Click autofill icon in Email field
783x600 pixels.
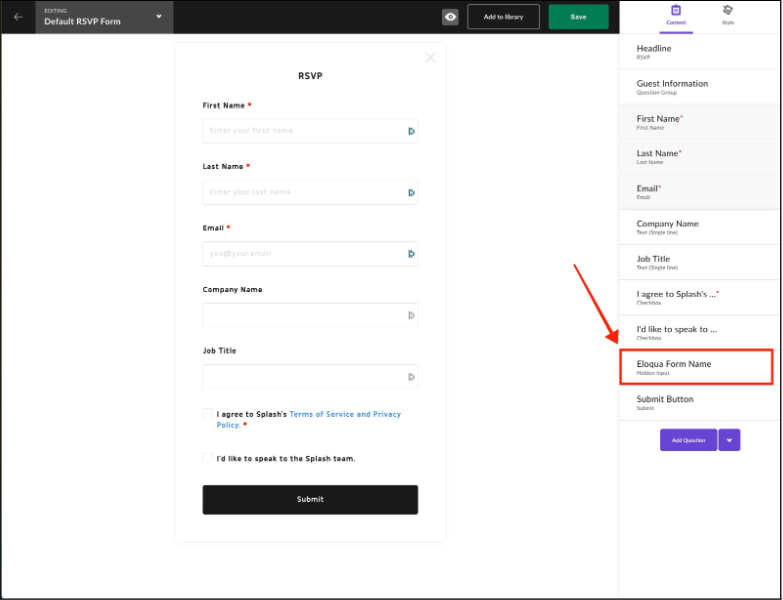(411, 254)
